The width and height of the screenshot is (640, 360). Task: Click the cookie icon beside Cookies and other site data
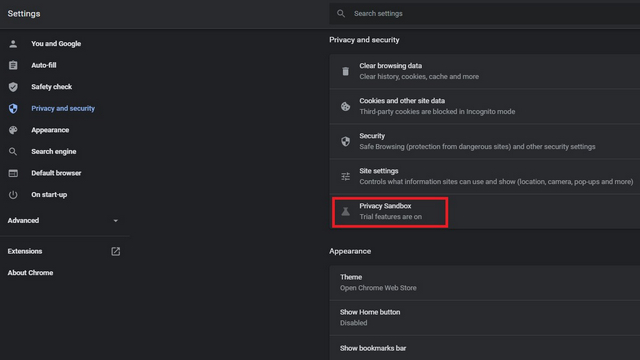[345, 107]
